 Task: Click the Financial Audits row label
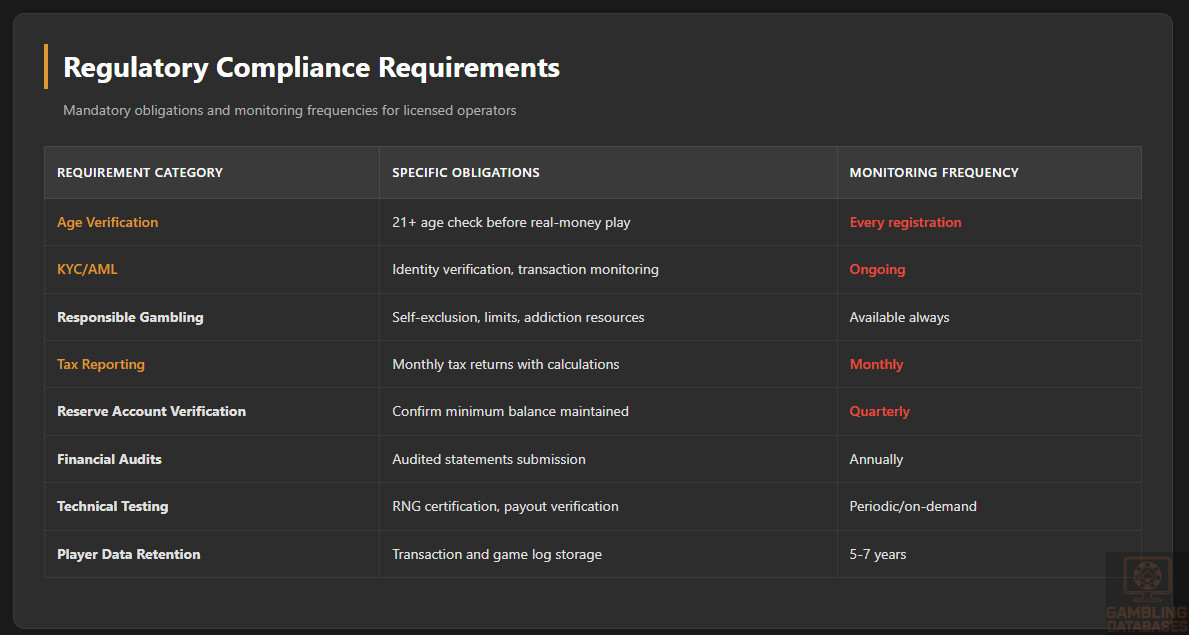[x=109, y=459]
